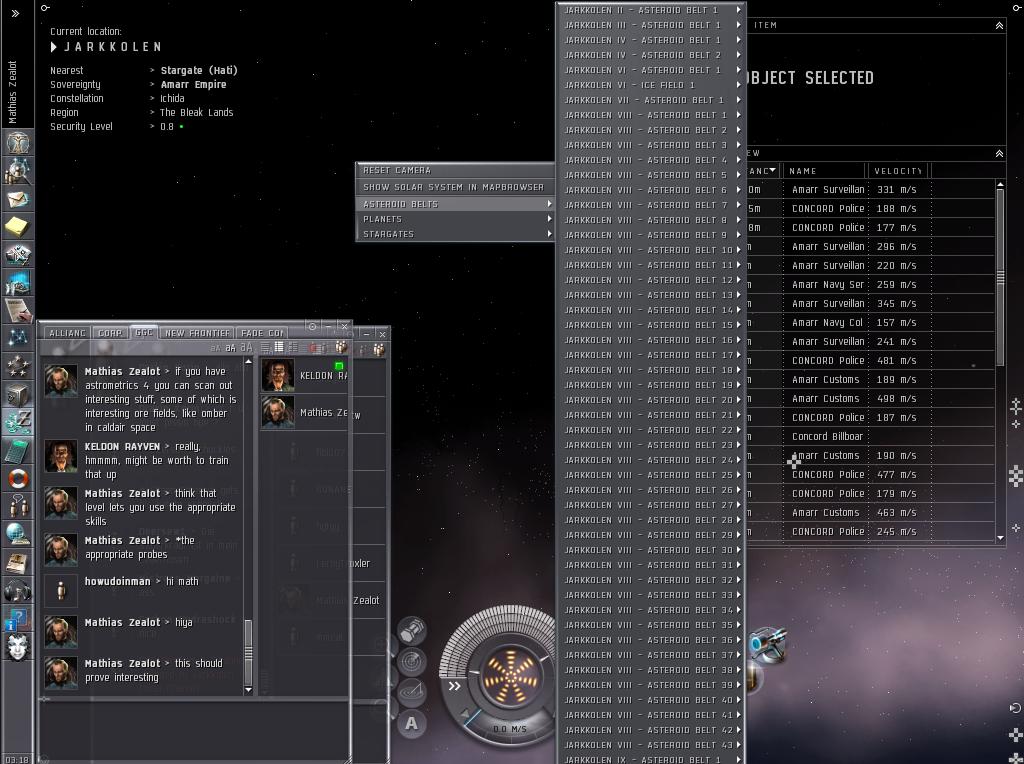
Task: Click Amarr Empire sovereignty link
Action: click(x=193, y=84)
